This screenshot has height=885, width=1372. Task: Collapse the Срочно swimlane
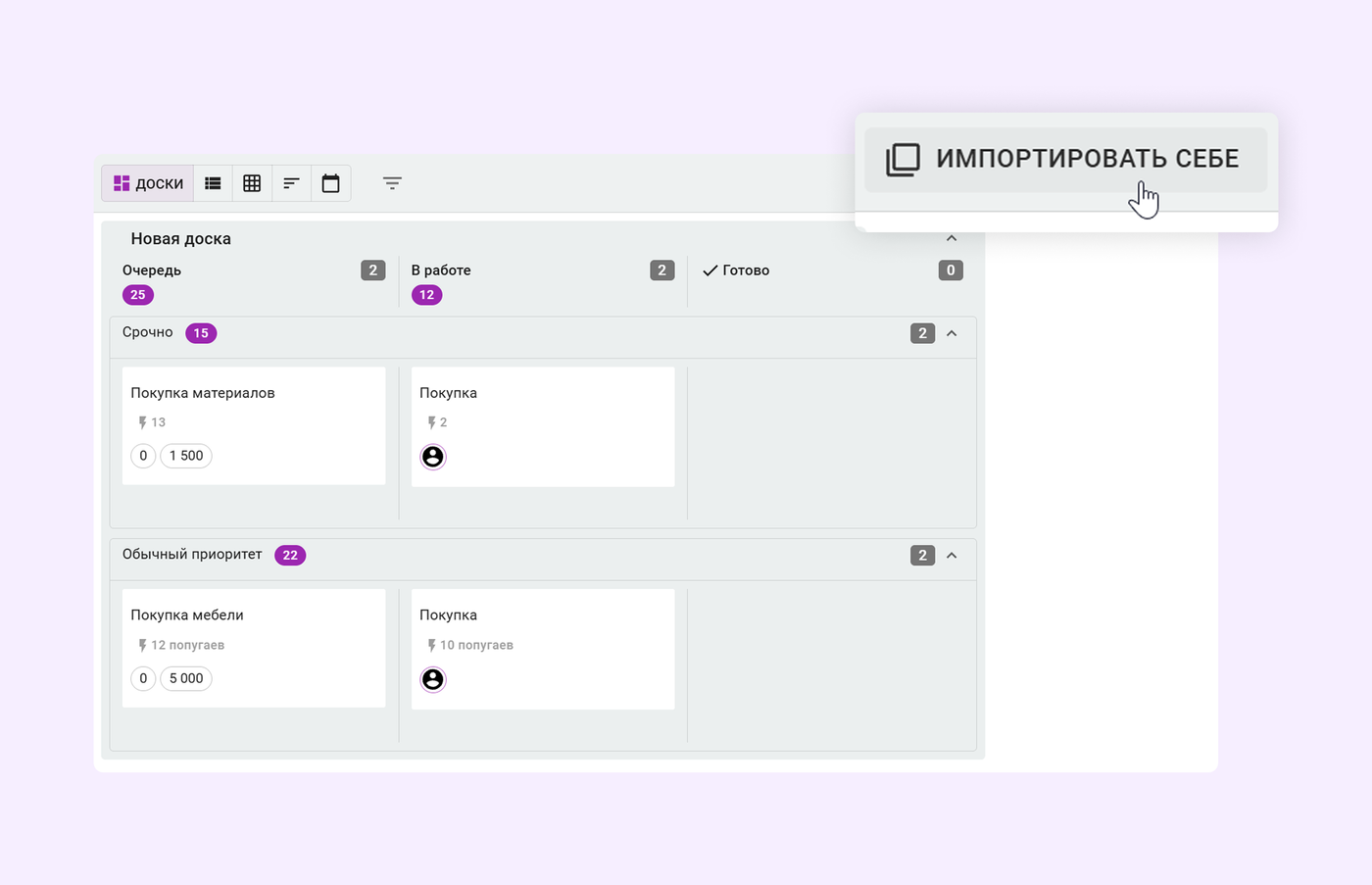951,333
